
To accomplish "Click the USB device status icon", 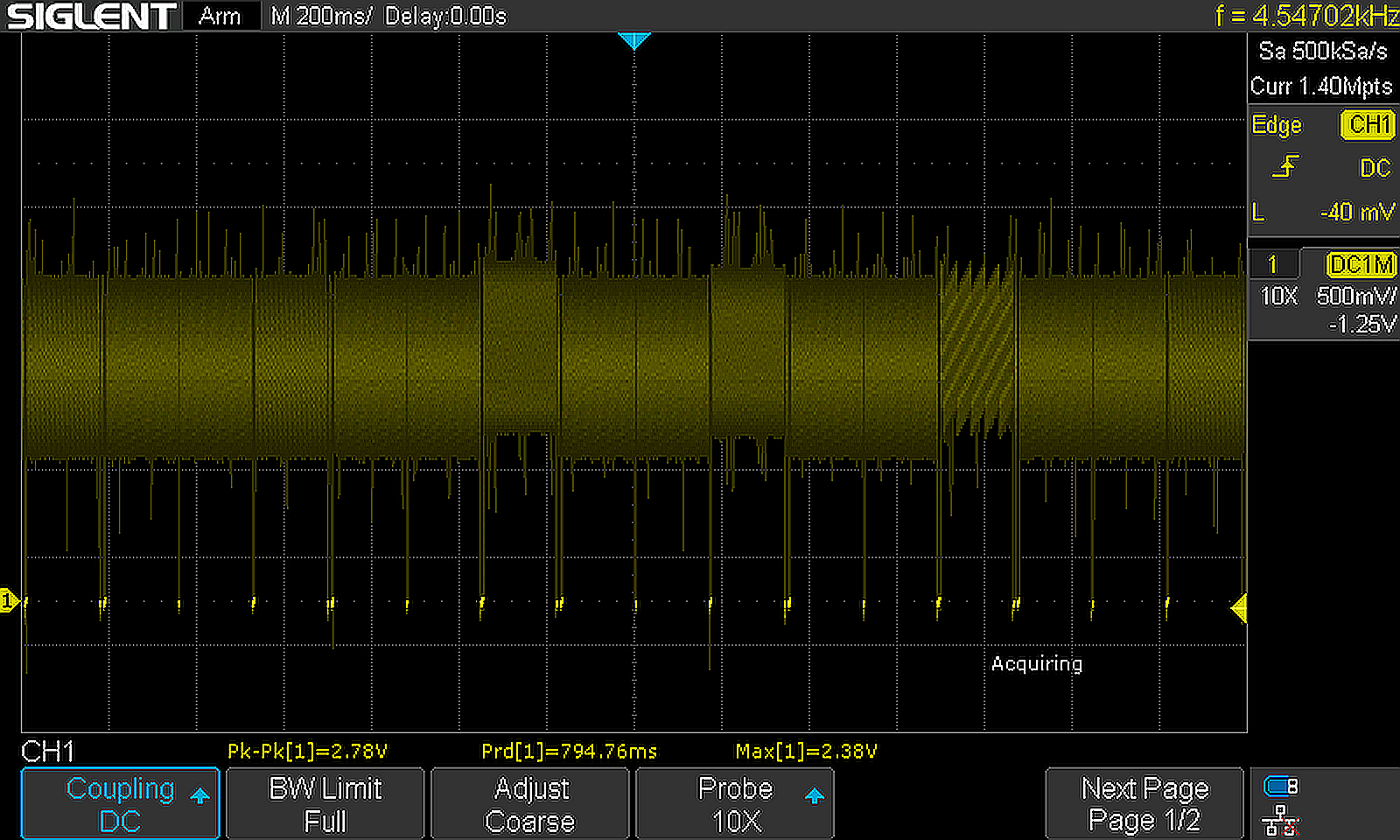I will (1280, 787).
